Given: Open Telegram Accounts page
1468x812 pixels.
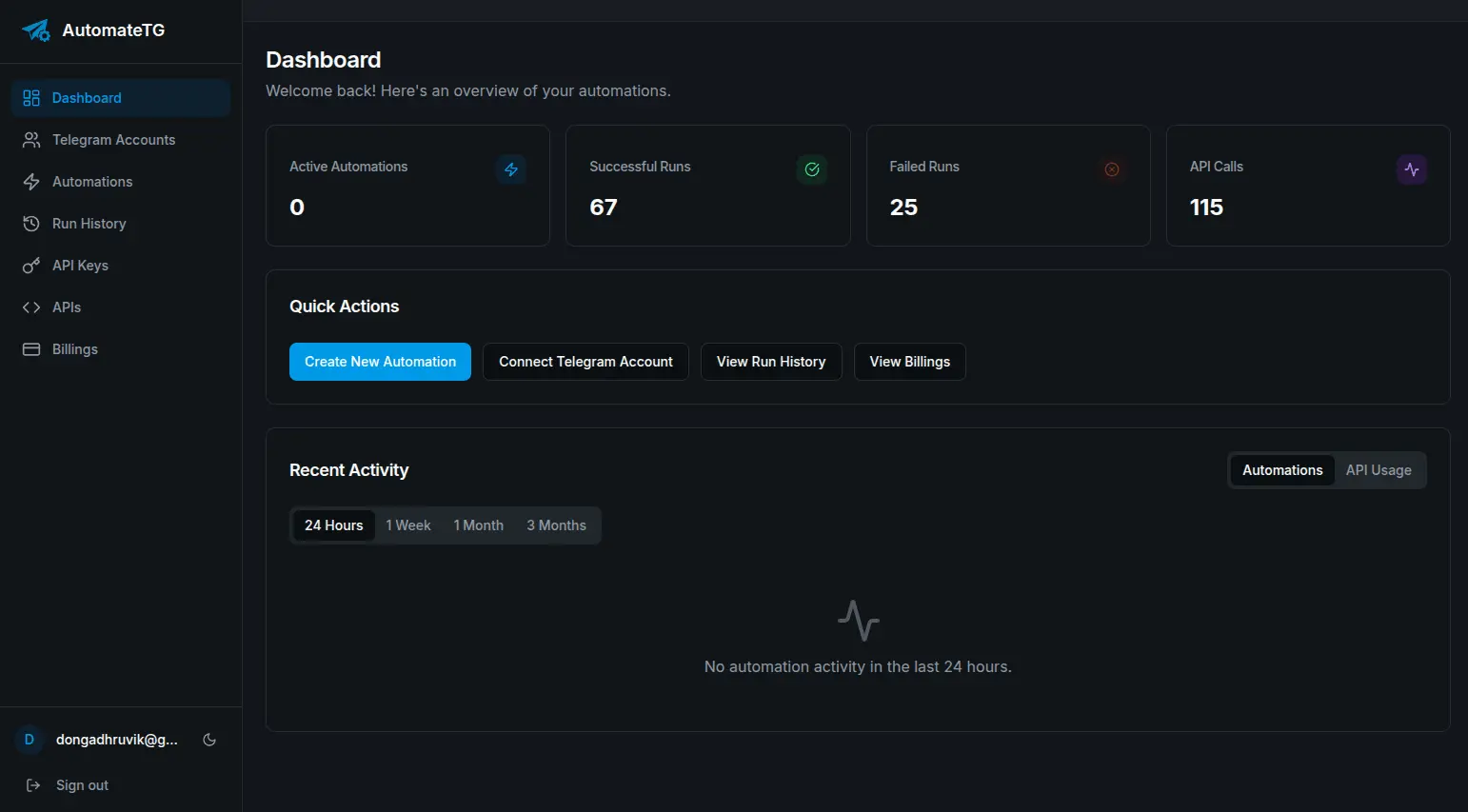Looking at the screenshot, I should [x=121, y=140].
